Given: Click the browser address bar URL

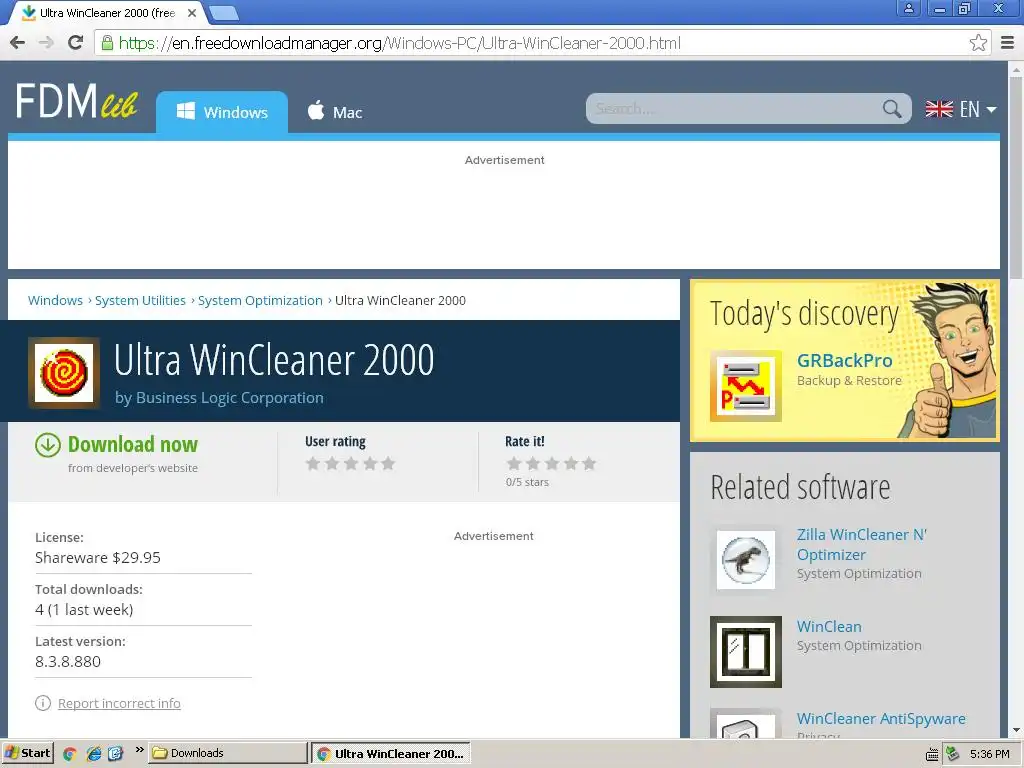Looking at the screenshot, I should (x=400, y=43).
